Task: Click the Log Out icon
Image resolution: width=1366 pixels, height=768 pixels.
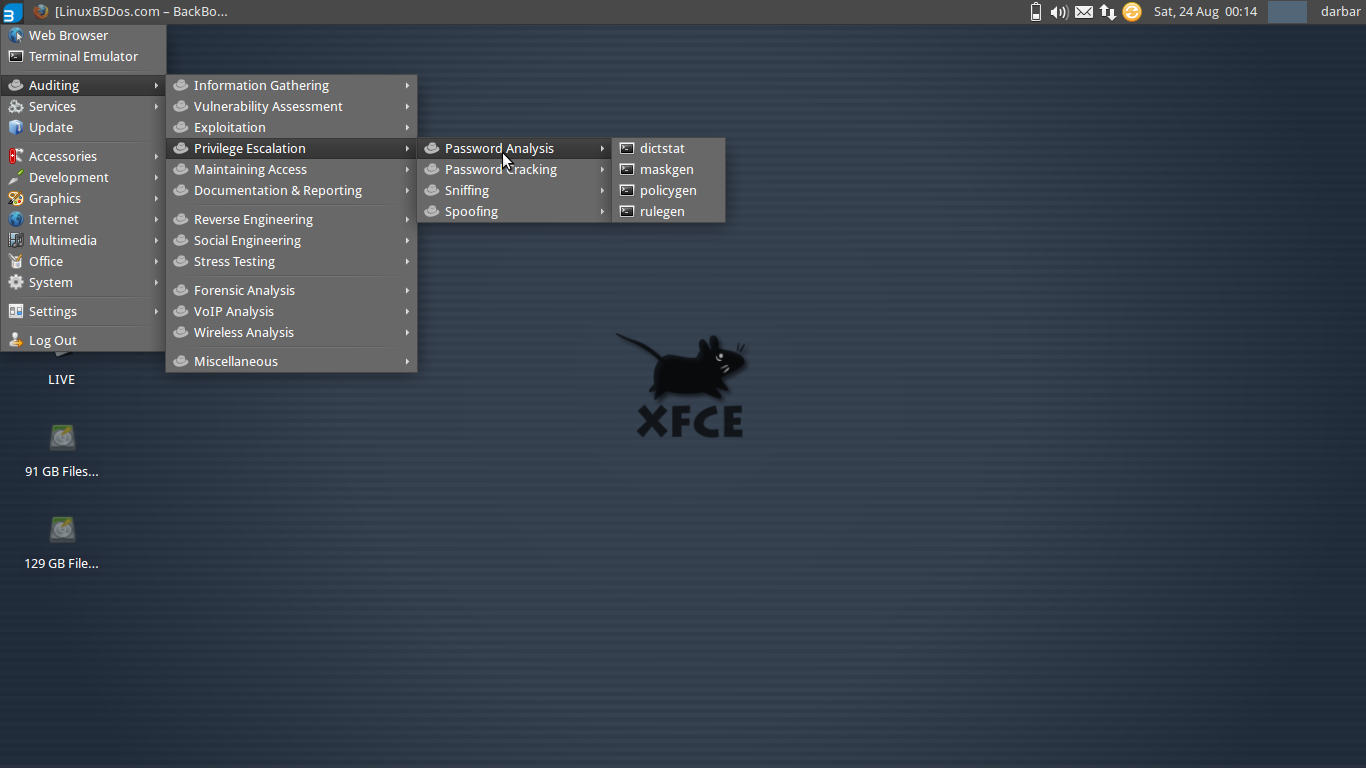Action: coord(15,340)
